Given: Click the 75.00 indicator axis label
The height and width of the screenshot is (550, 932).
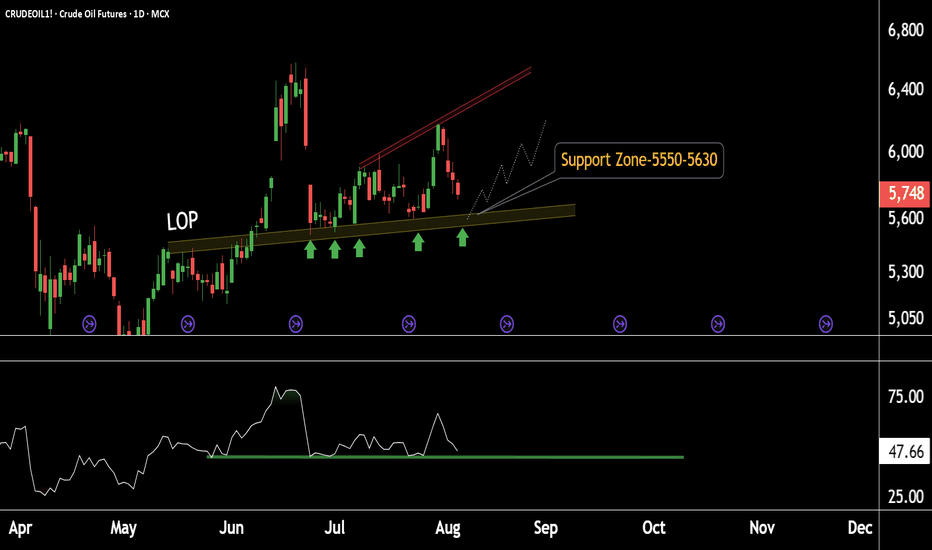Looking at the screenshot, I should coord(906,397).
